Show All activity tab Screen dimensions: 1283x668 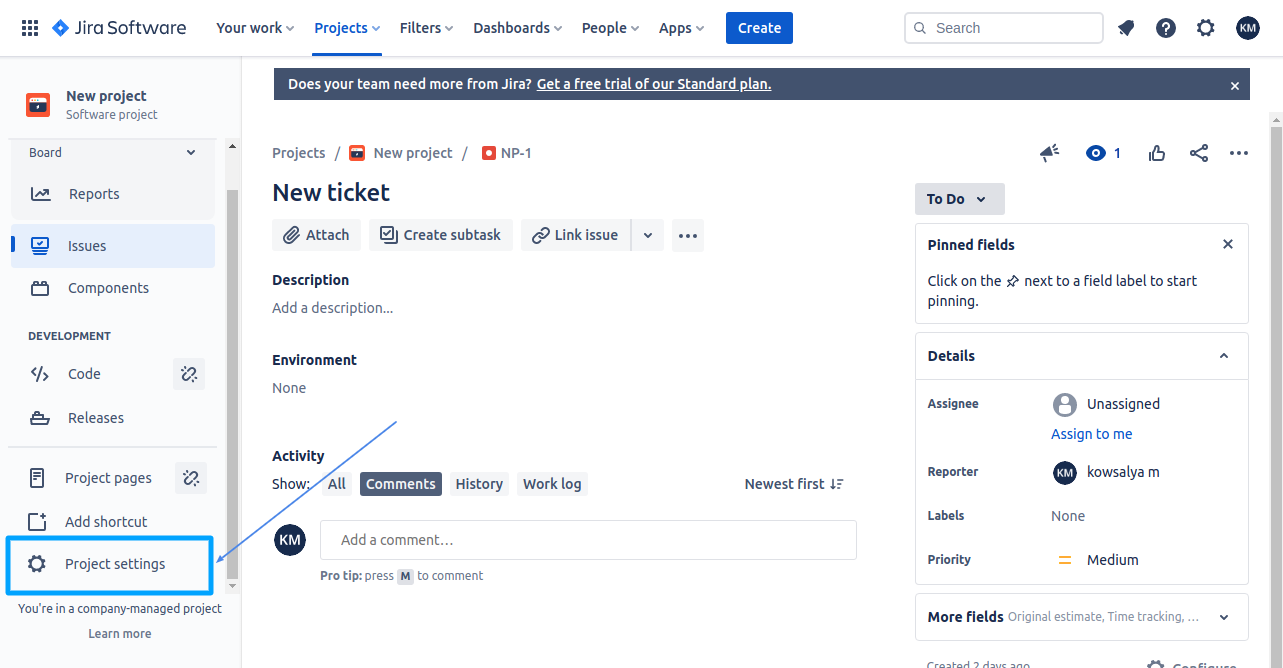(x=337, y=484)
